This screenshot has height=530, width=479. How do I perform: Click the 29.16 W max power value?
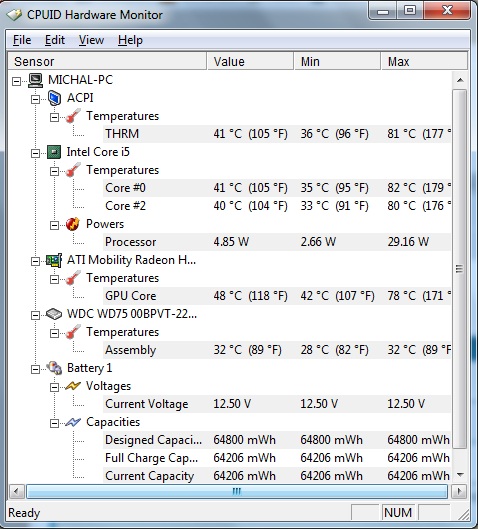point(408,242)
